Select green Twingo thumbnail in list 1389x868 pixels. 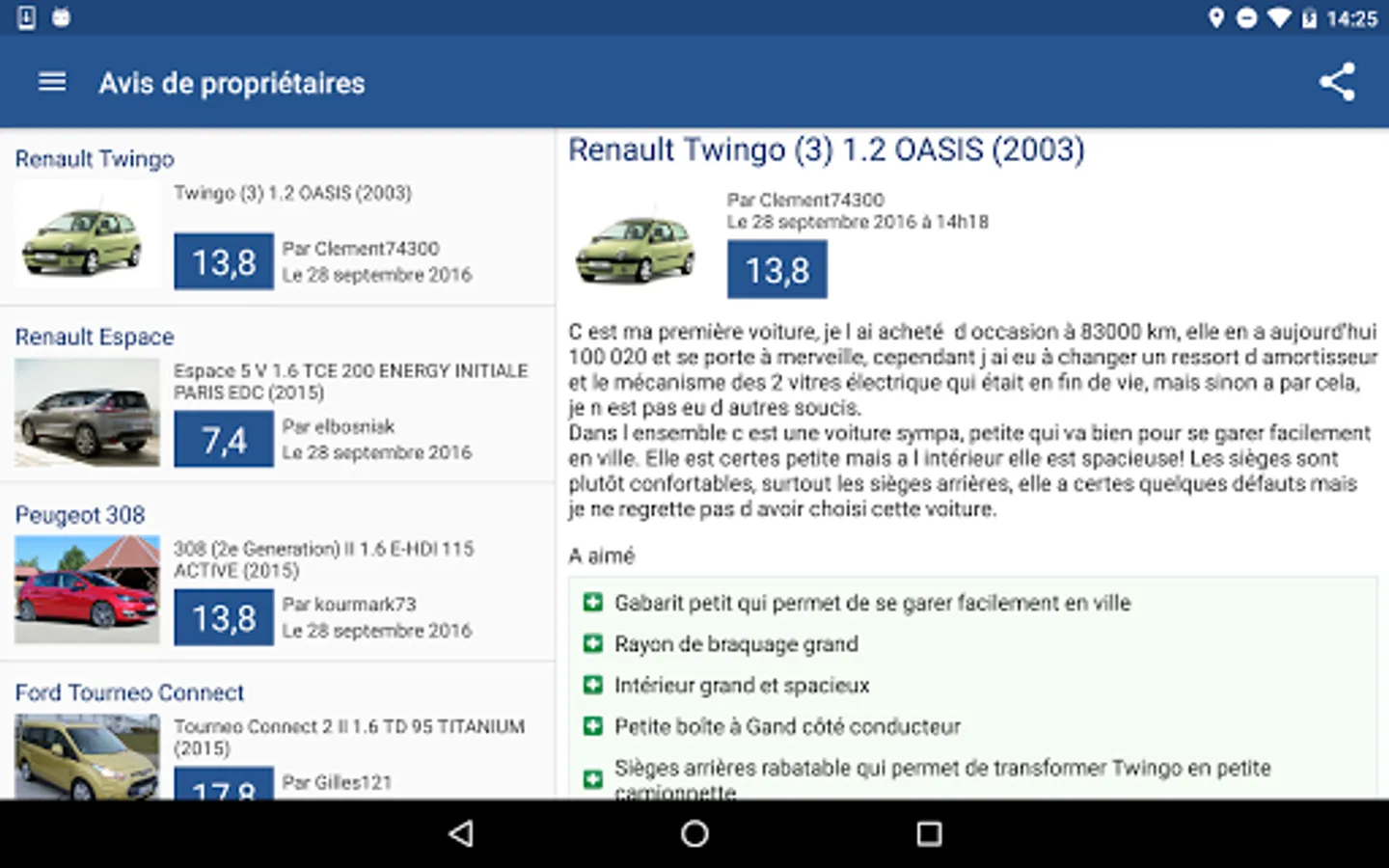(x=86, y=234)
